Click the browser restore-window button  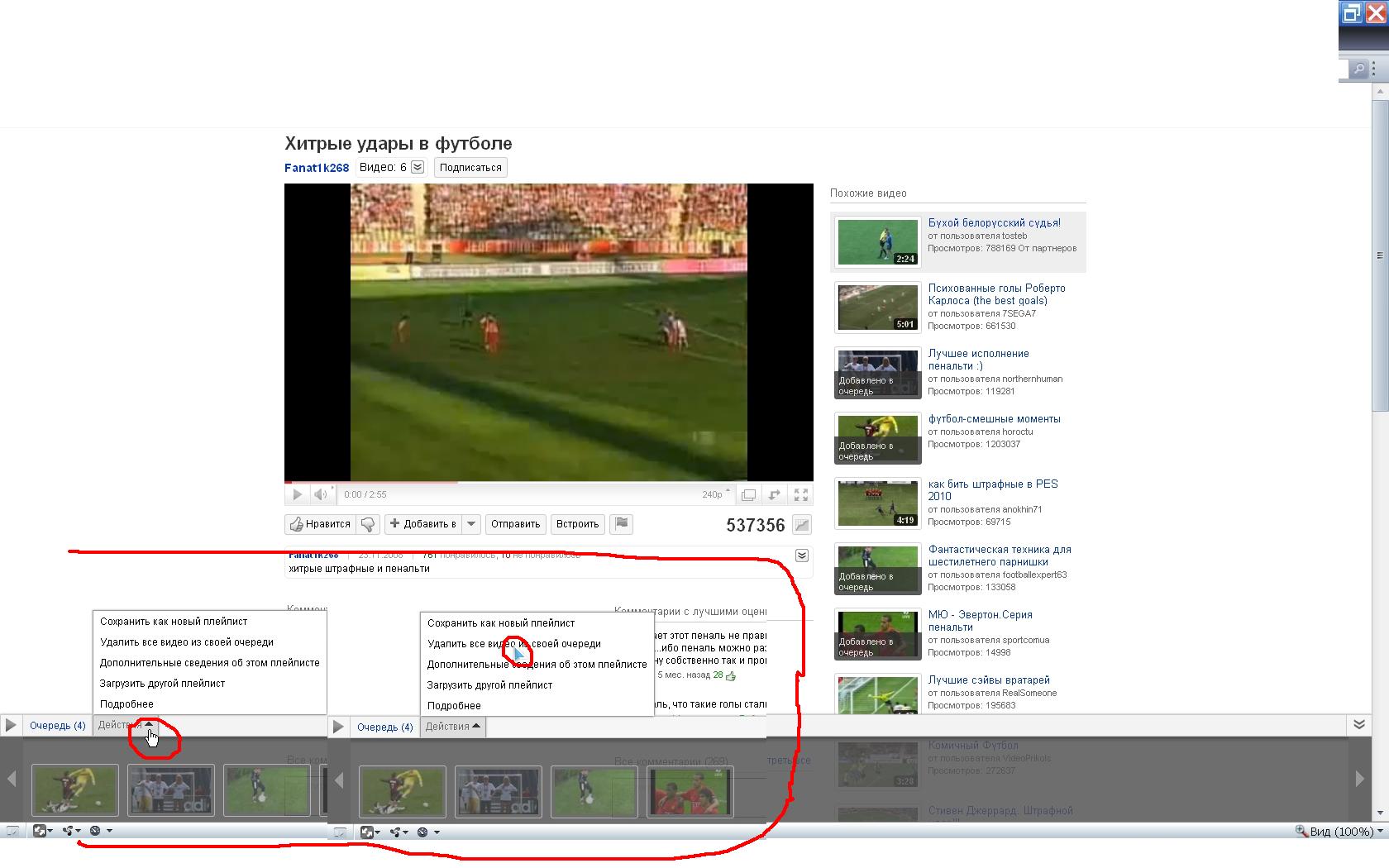[1352, 12]
